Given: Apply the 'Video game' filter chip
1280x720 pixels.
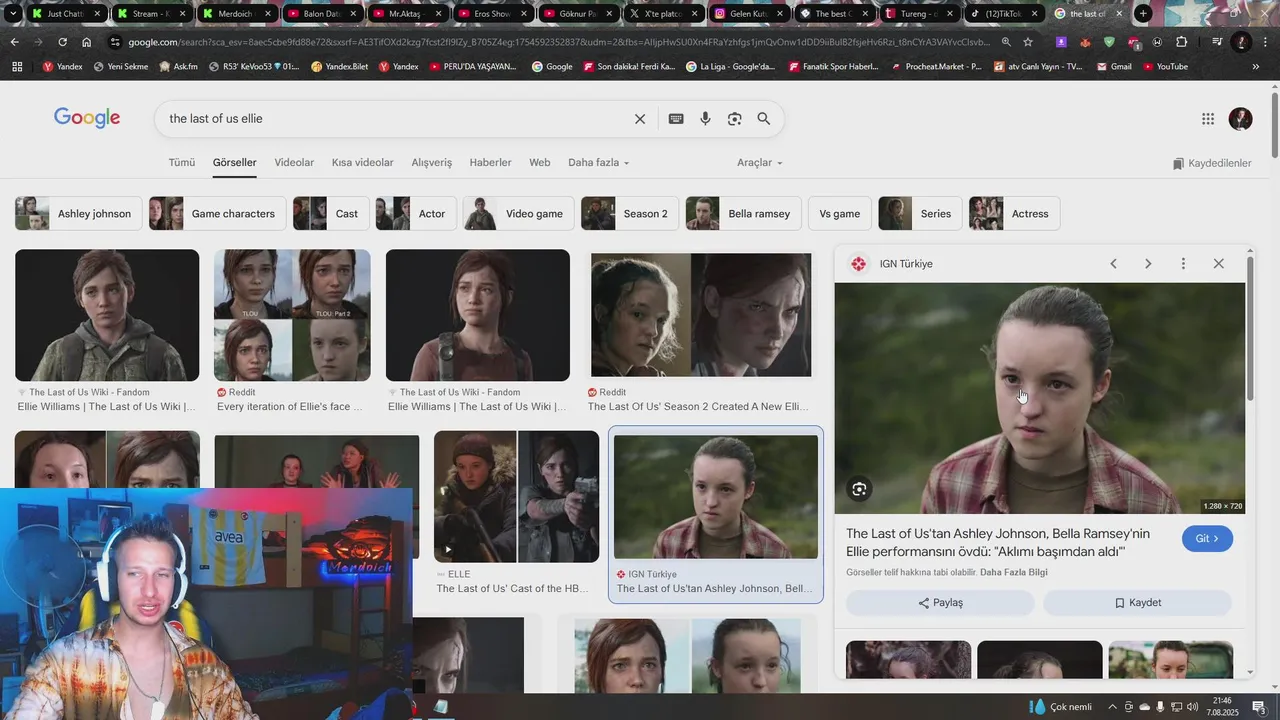Looking at the screenshot, I should coord(519,213).
